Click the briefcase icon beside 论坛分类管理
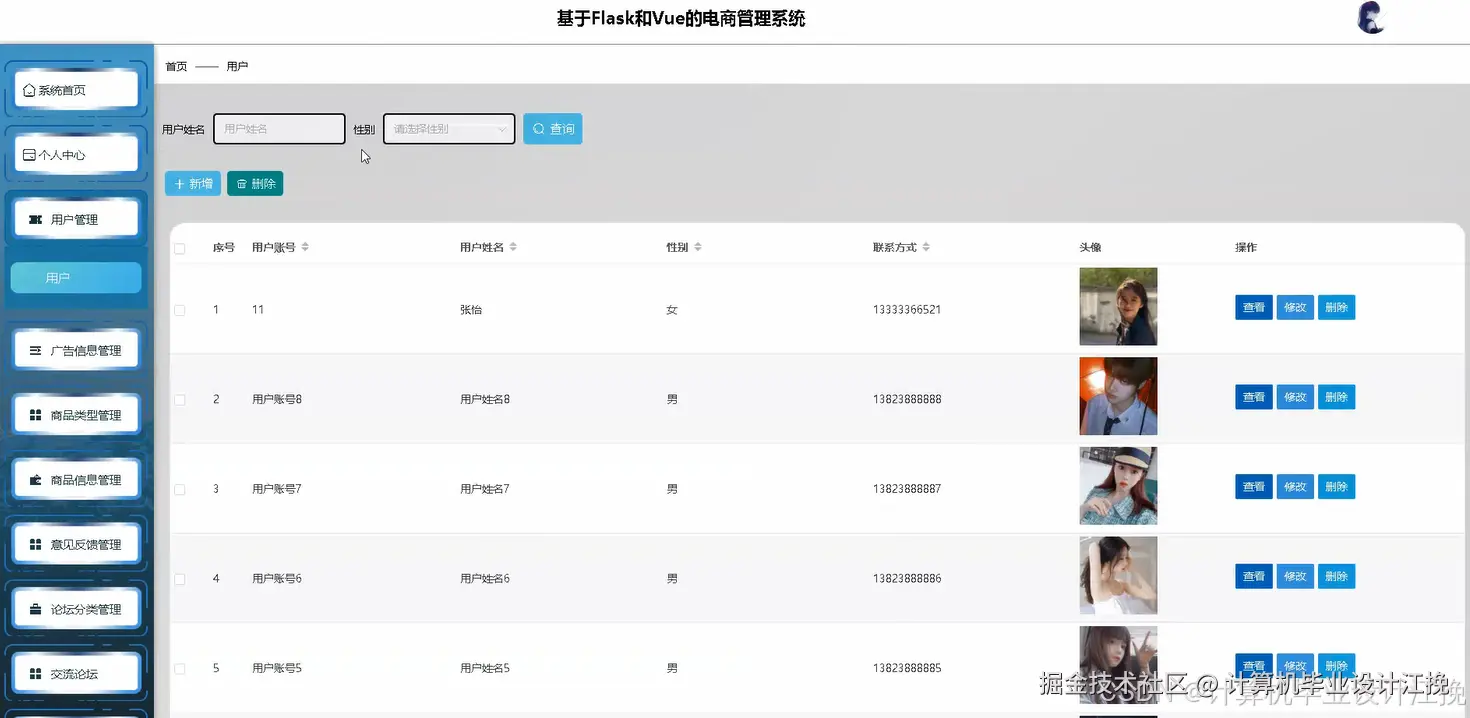 coord(35,609)
